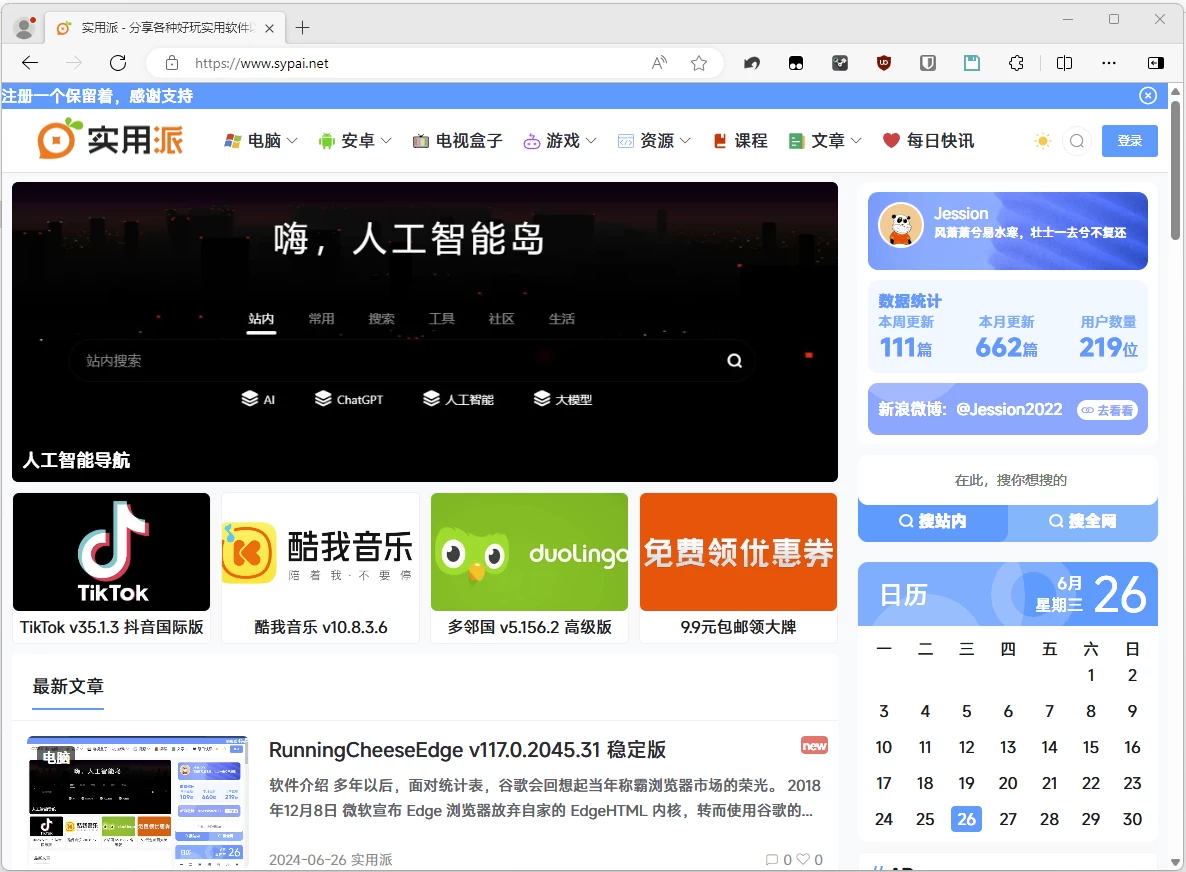Image resolution: width=1186 pixels, height=872 pixels.
Task: Open the TikTok v35.1.3 thumbnail
Action: (111, 552)
